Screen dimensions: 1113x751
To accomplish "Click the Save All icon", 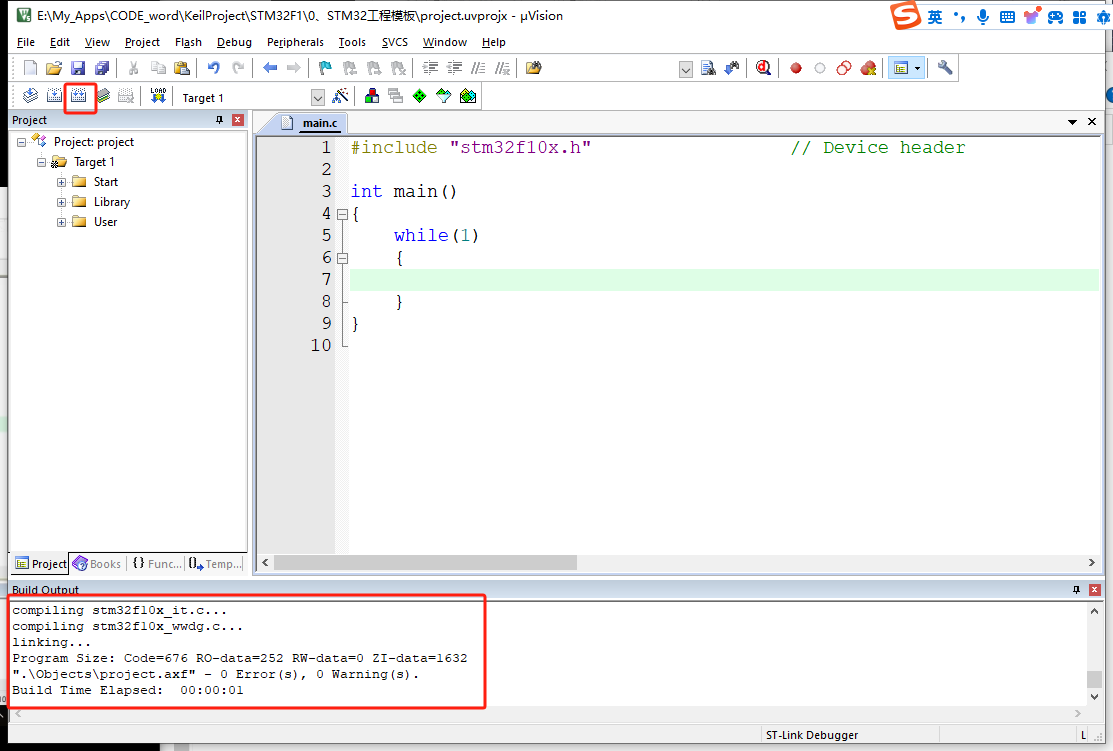I will [102, 68].
